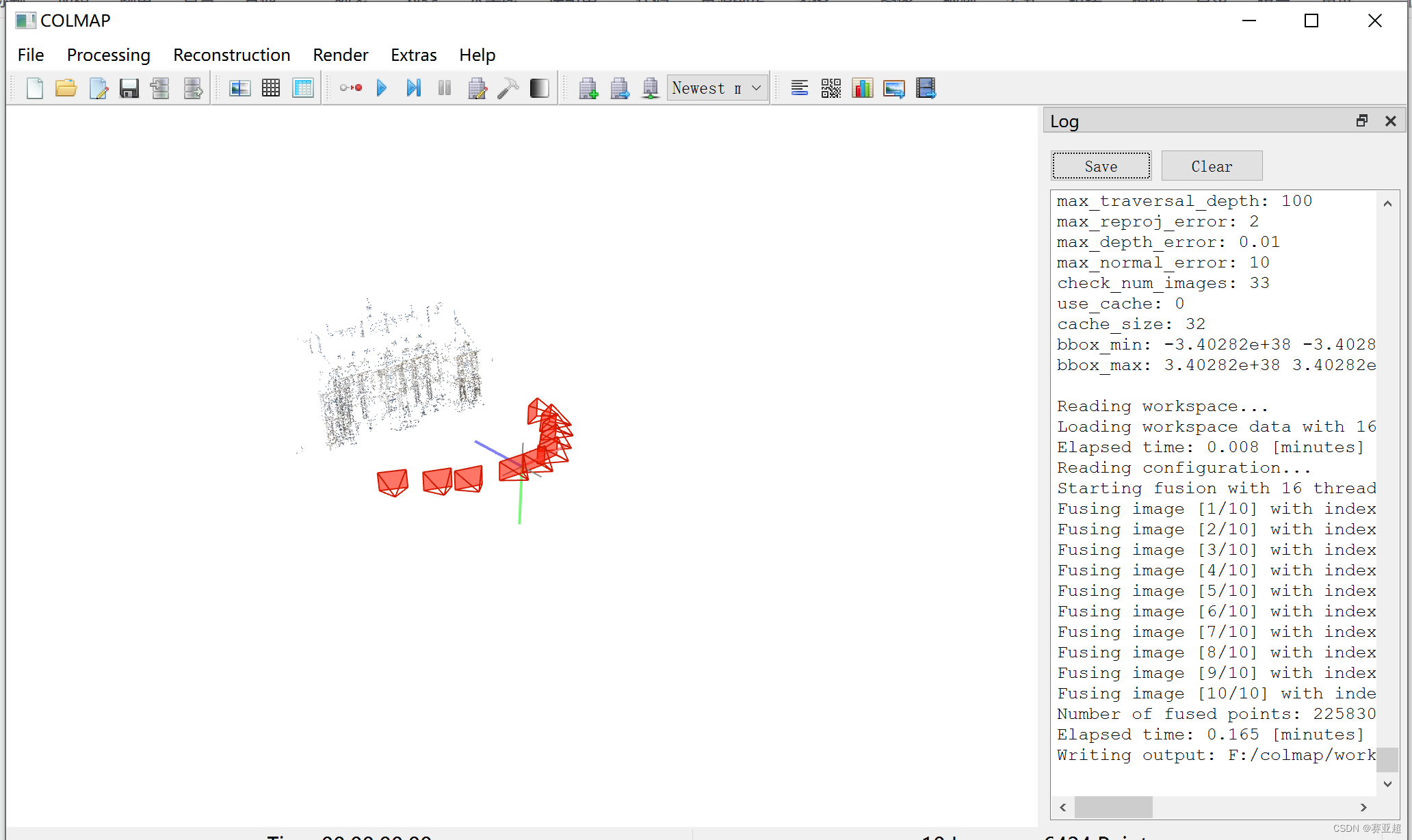Grab a movie with the film export icon
The width and height of the screenshot is (1412, 840).
[x=925, y=88]
